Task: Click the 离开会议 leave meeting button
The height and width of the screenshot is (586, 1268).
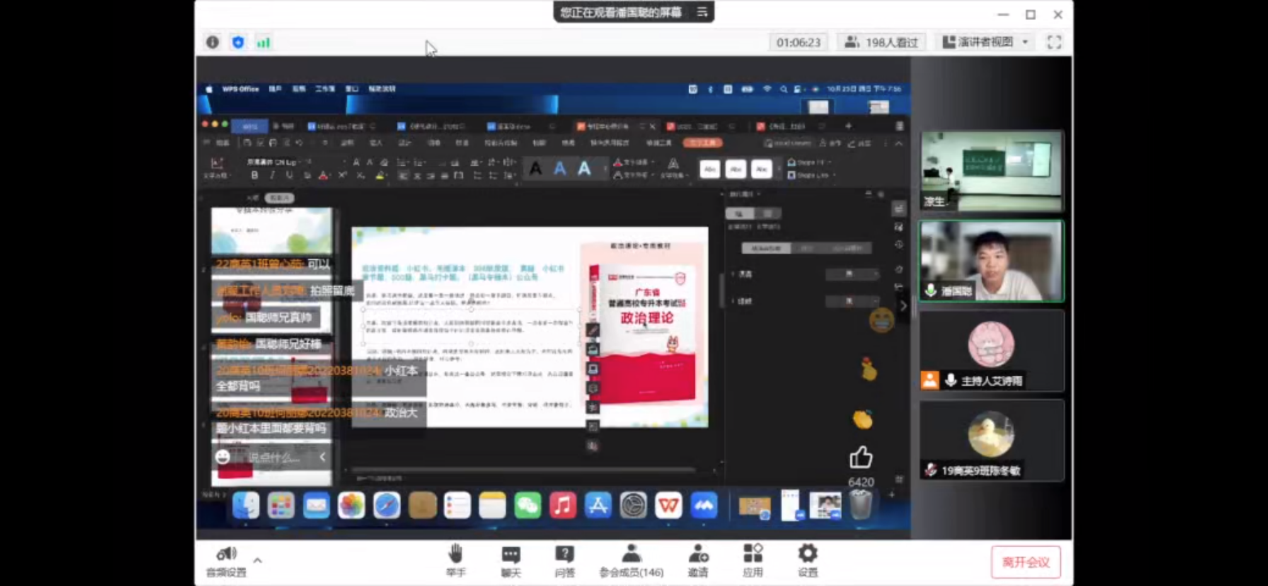Action: 1025,562
